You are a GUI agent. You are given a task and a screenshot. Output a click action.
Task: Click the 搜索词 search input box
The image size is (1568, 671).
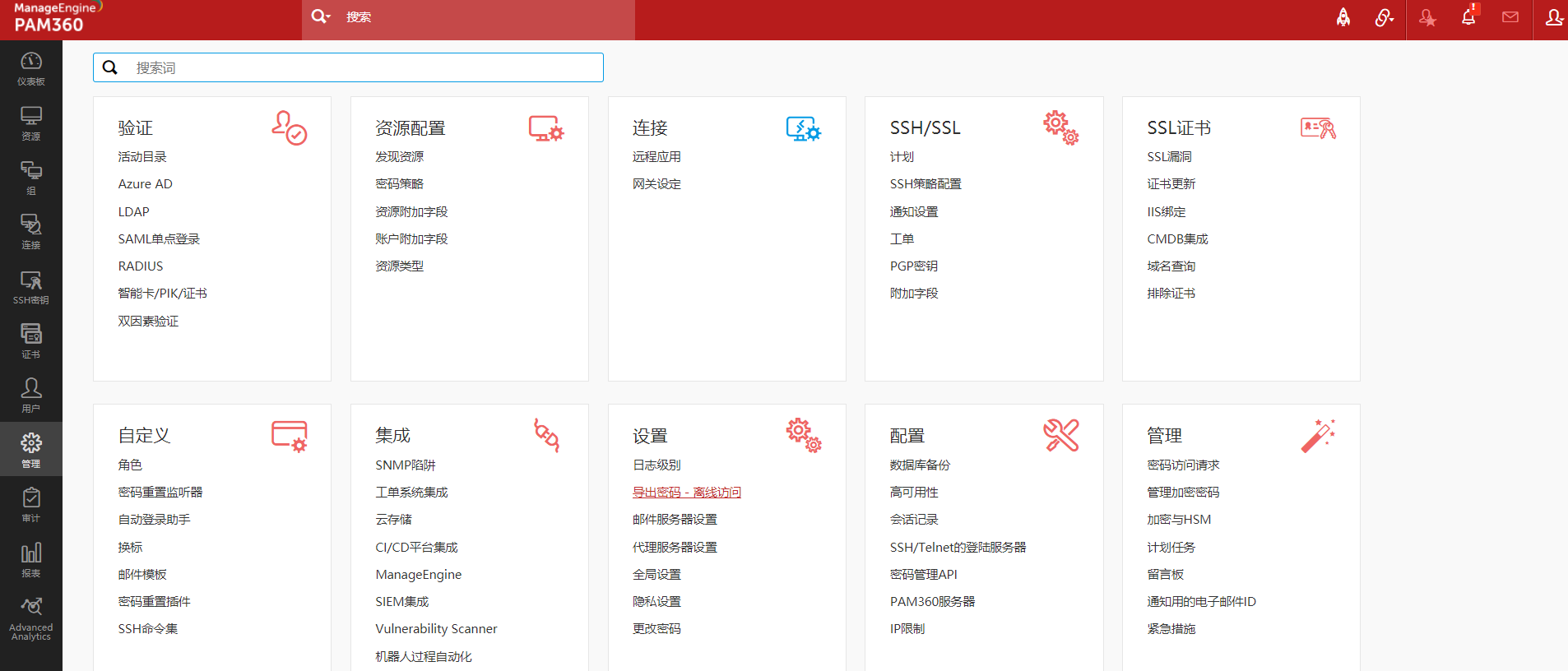[348, 67]
